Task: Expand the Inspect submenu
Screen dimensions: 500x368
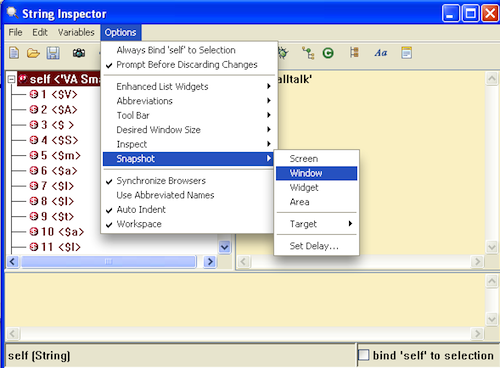Action: click(x=188, y=144)
